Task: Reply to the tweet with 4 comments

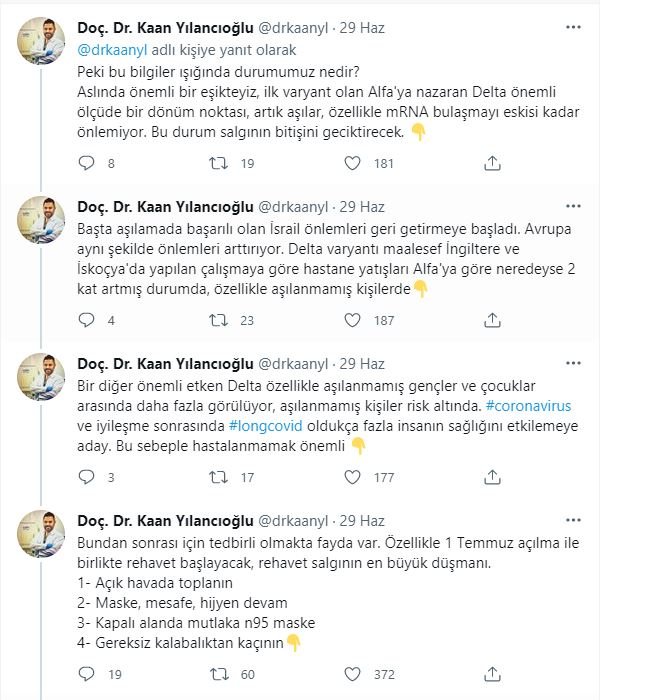Action: pyautogui.click(x=86, y=320)
